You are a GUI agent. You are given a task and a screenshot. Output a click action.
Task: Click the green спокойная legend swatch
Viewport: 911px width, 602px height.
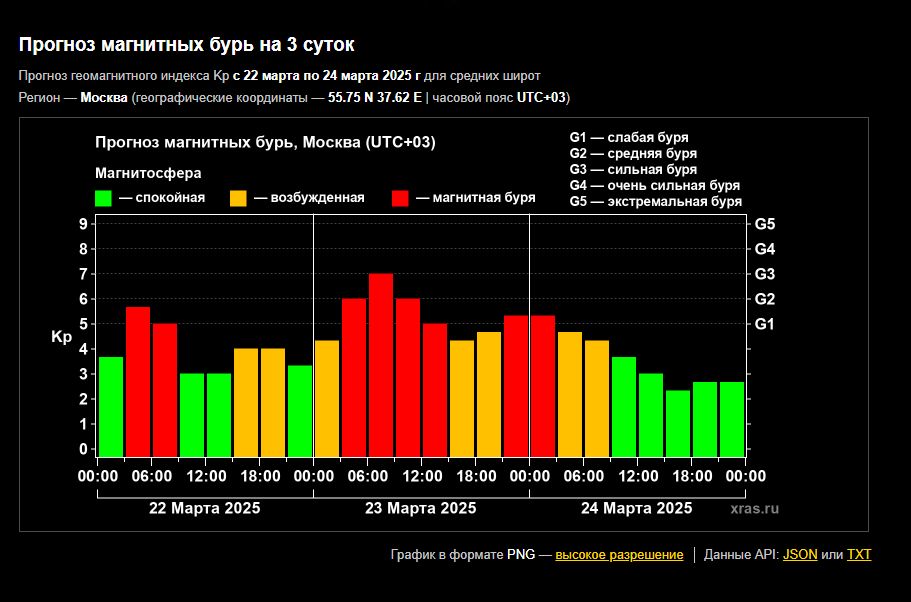[x=103, y=198]
